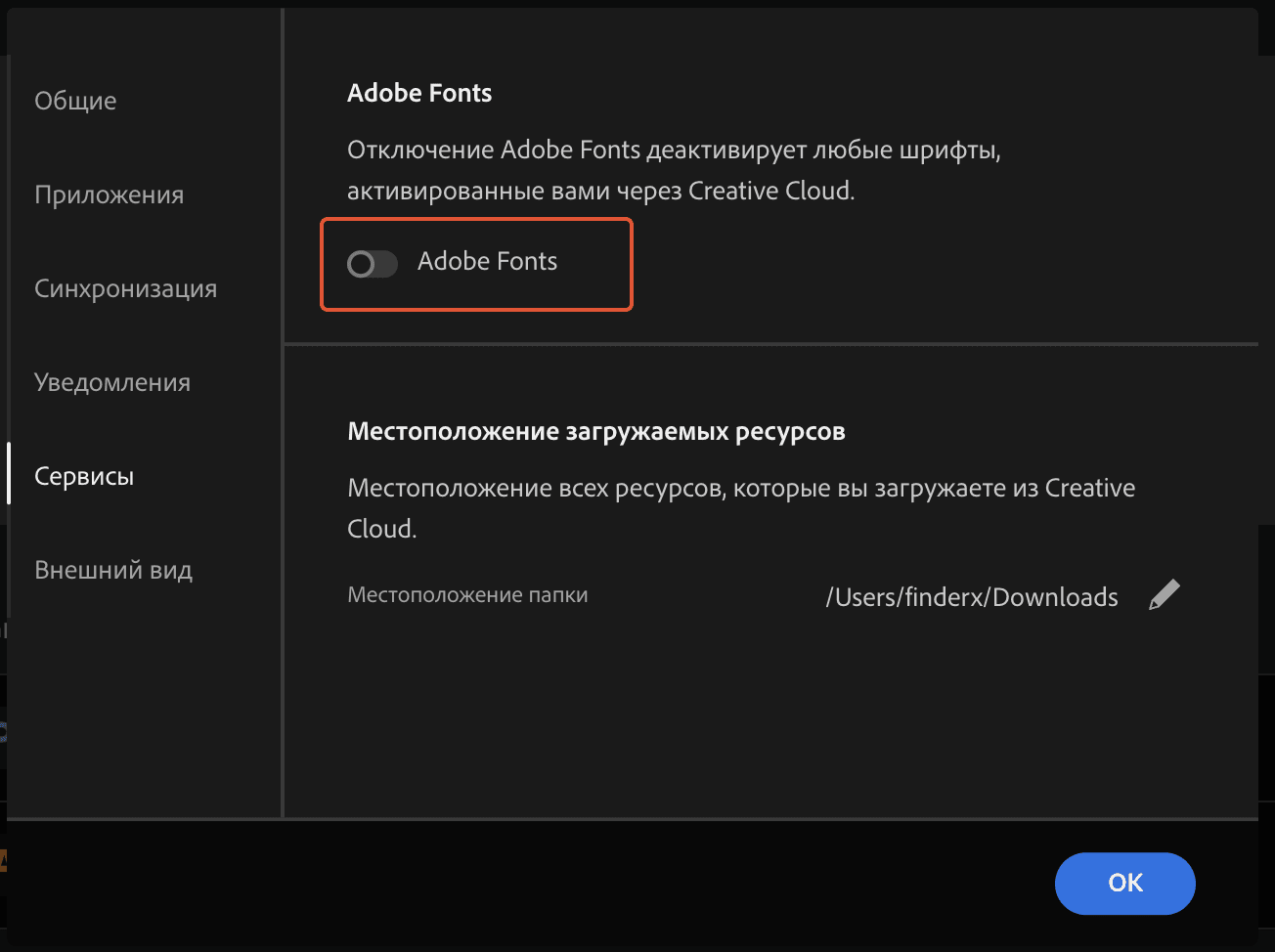
Task: Go to the Синхронизация section
Action: point(125,288)
